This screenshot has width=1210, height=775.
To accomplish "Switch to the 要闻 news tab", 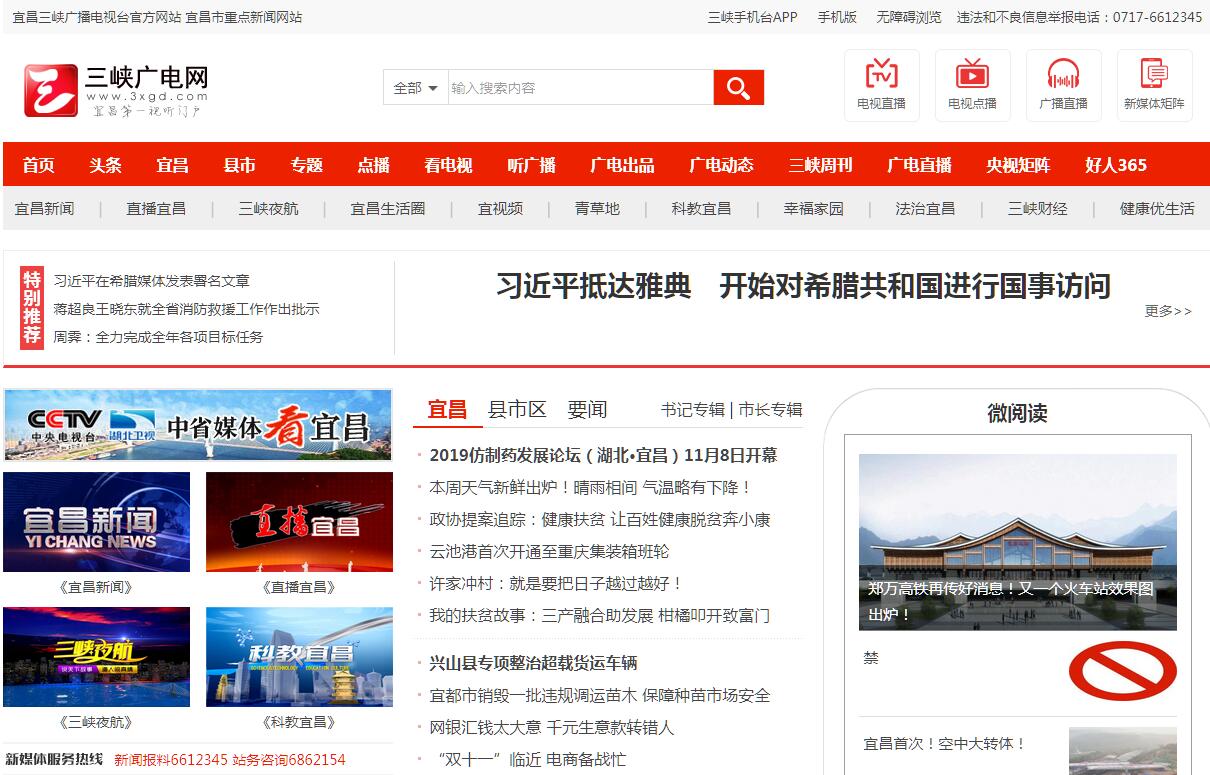I will [587, 409].
